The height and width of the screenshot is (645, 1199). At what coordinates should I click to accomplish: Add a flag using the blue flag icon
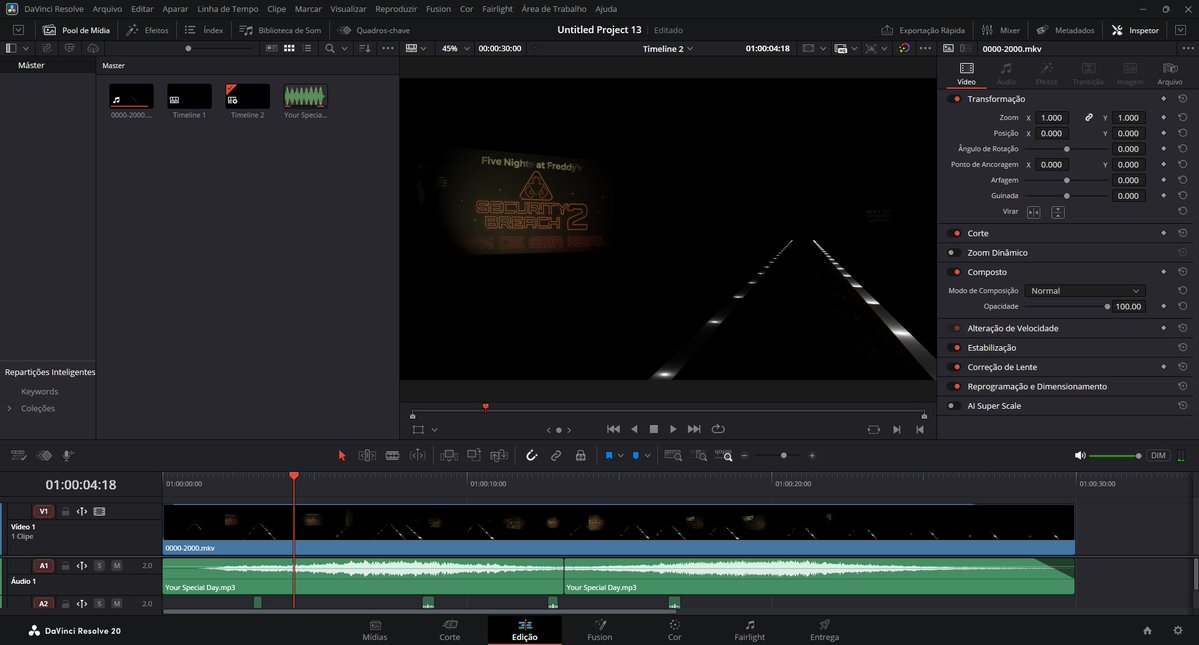610,455
